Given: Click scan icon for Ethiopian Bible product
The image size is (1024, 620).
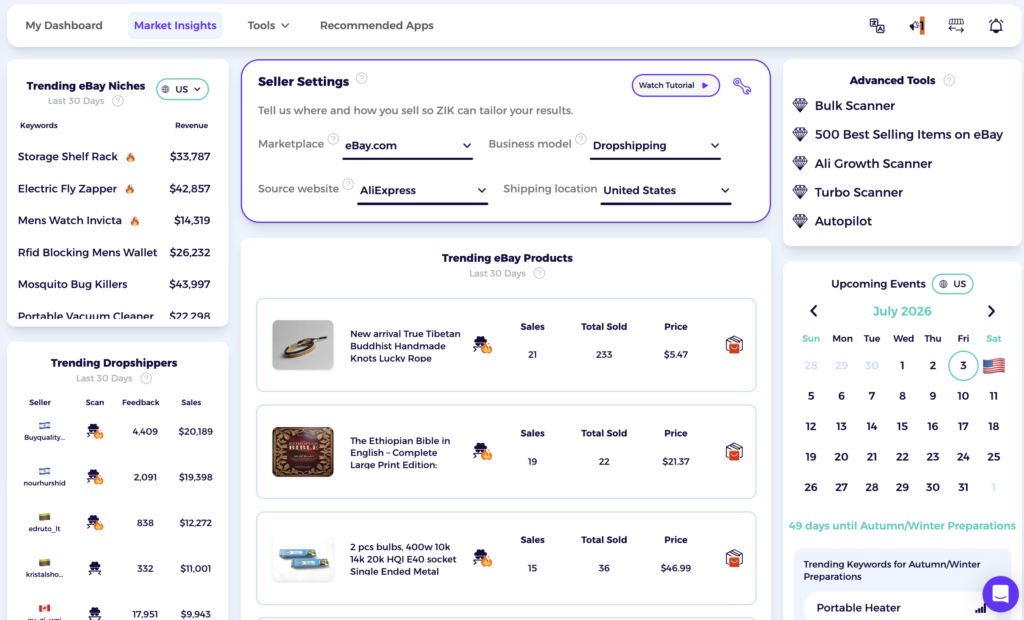Looking at the screenshot, I should coord(483,451).
